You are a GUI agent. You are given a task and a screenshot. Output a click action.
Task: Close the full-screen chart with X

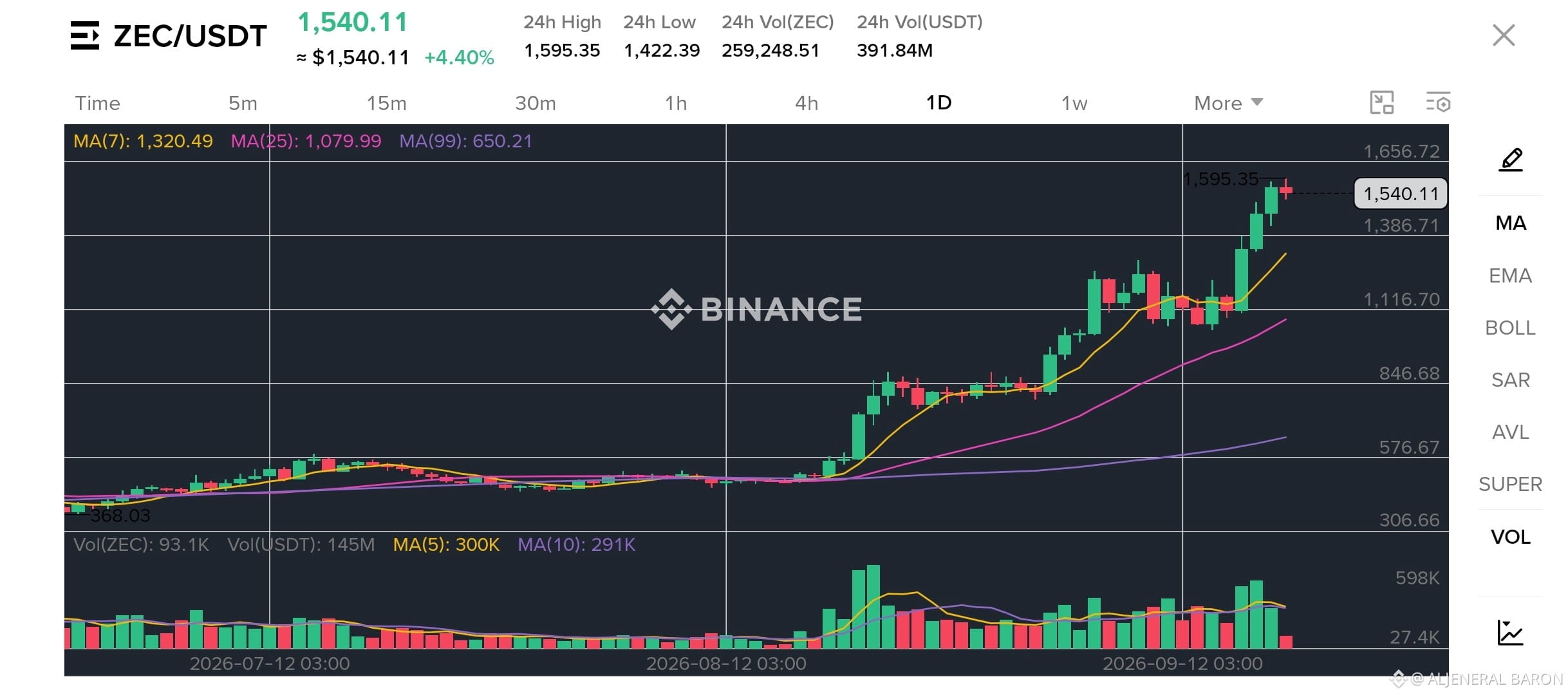[1504, 35]
